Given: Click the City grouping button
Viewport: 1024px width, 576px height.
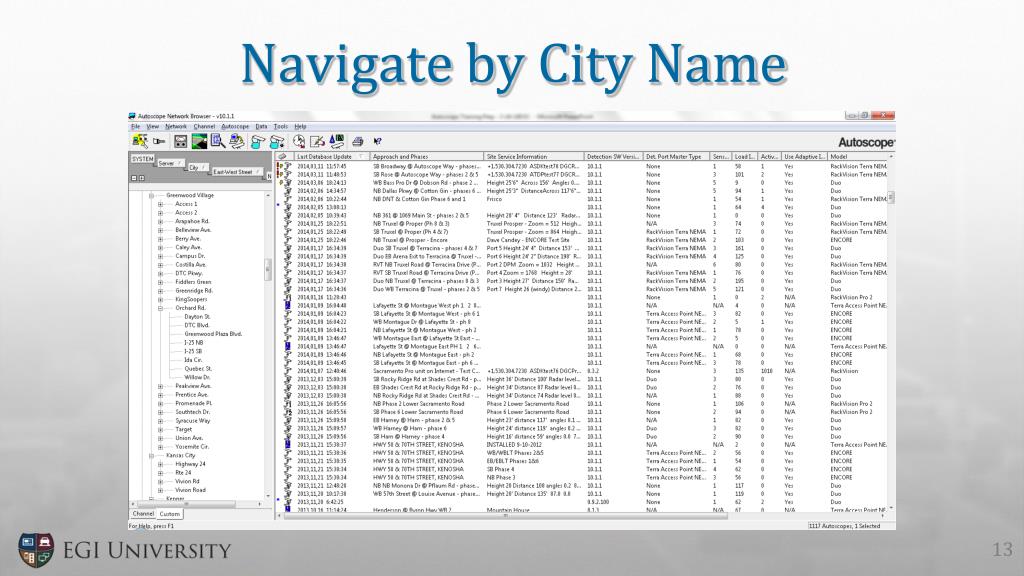Looking at the screenshot, I should (197, 168).
